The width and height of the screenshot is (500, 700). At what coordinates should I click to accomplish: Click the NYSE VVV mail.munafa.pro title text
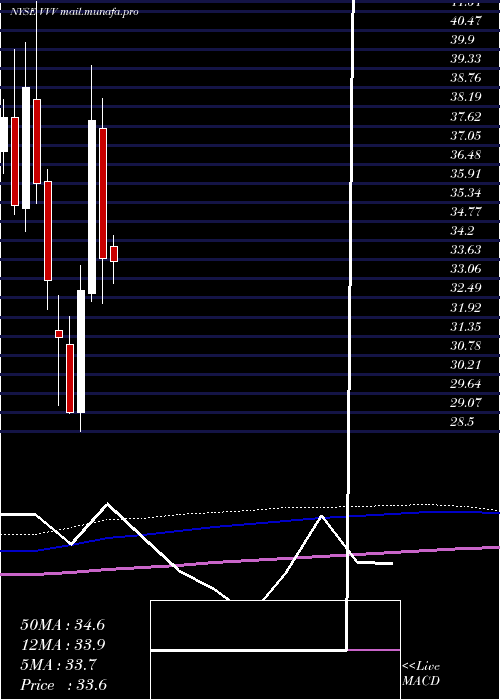74,12
